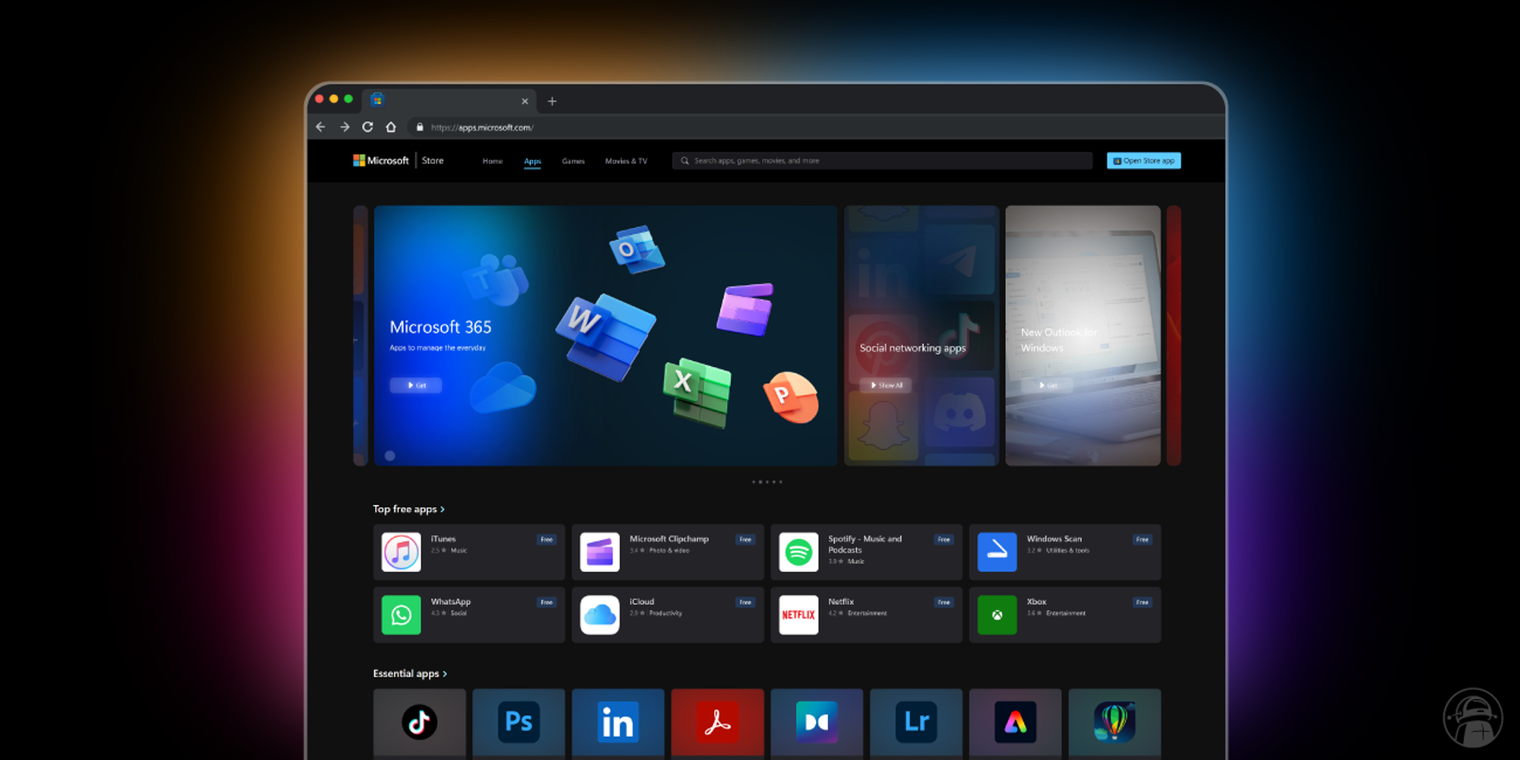Click the browser home icon
This screenshot has height=760, width=1520.
(x=391, y=127)
